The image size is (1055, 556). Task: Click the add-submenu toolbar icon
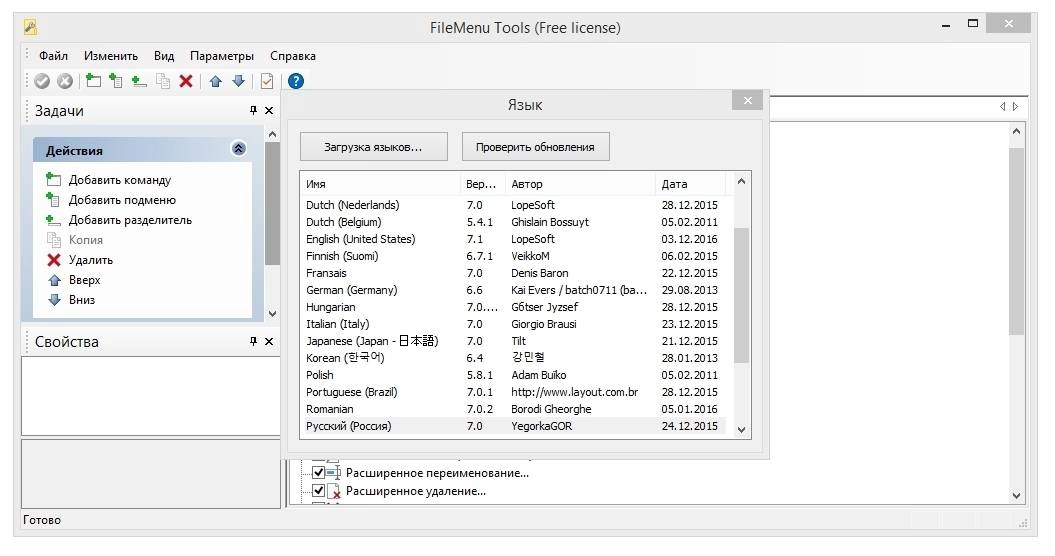point(116,81)
